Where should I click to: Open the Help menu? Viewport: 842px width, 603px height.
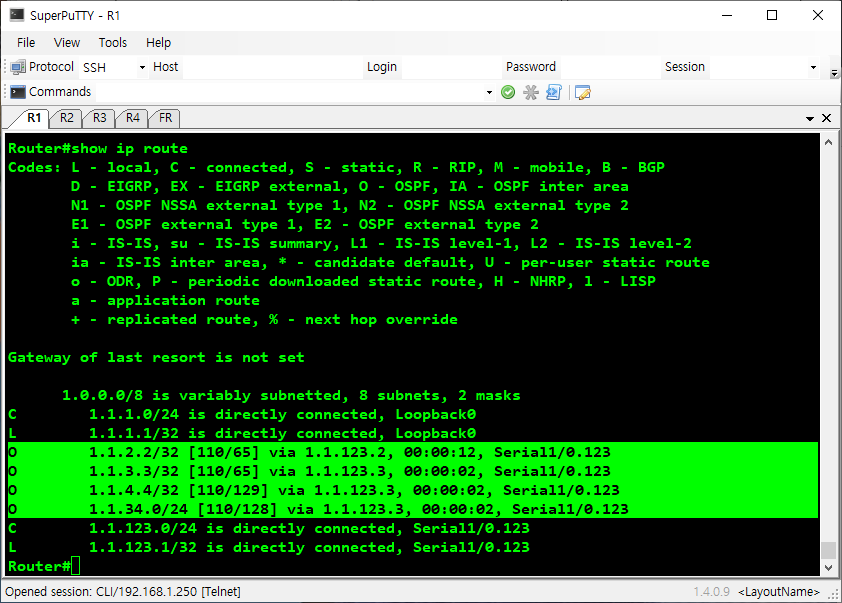[158, 42]
